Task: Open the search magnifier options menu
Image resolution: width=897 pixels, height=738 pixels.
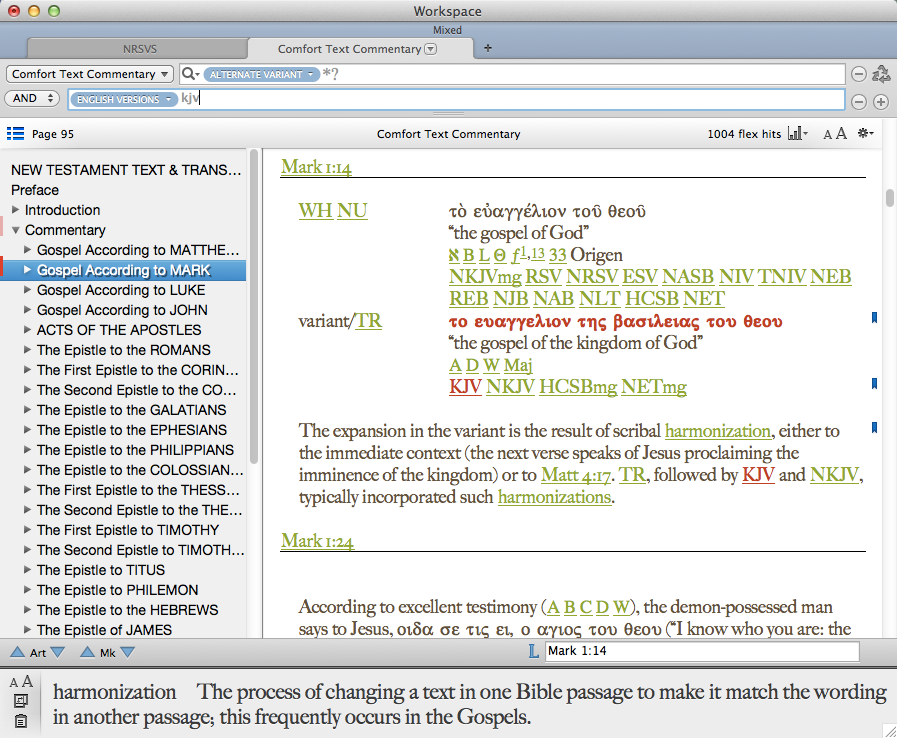Action: (190, 74)
